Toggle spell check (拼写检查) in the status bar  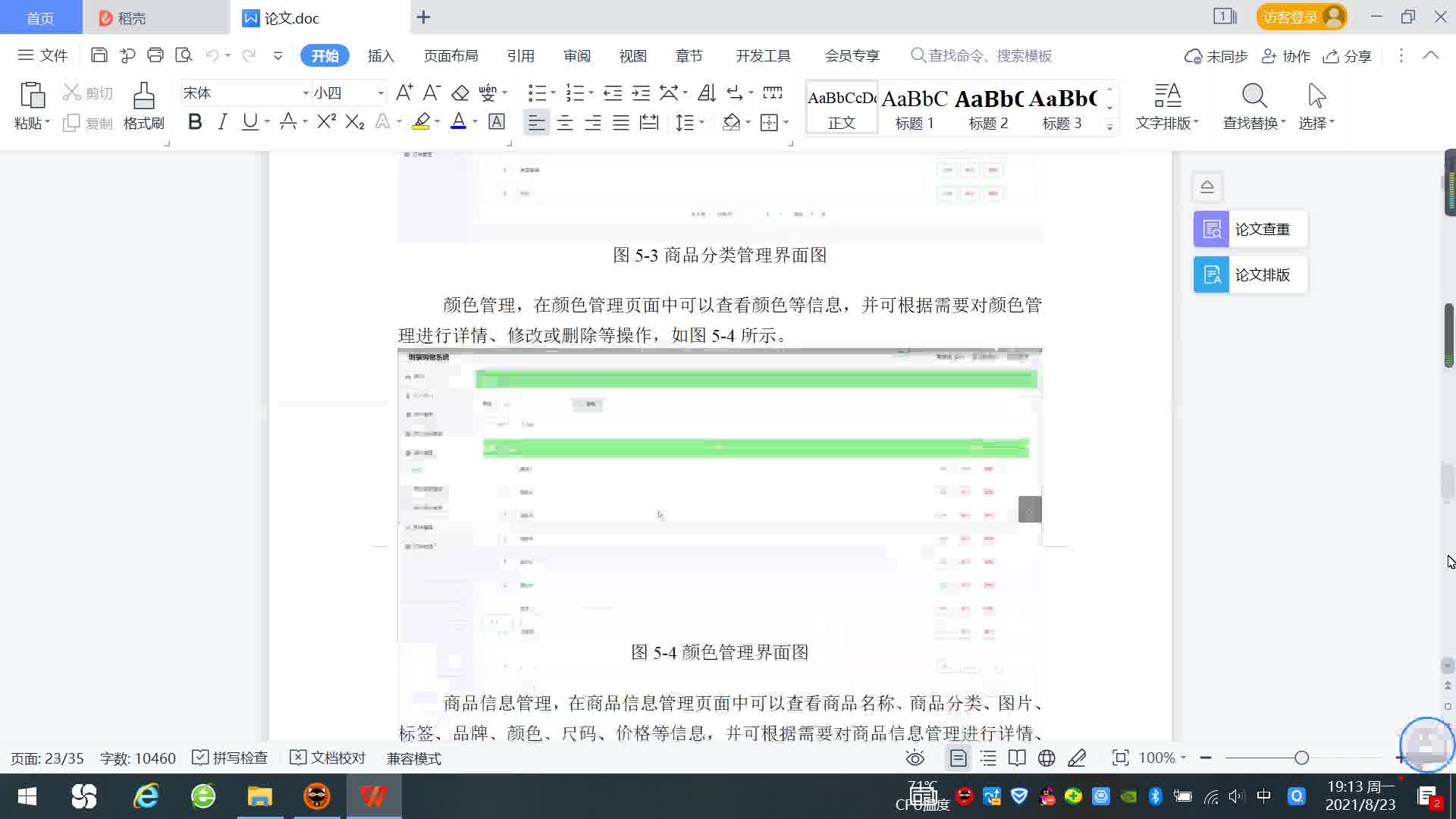pyautogui.click(x=231, y=758)
